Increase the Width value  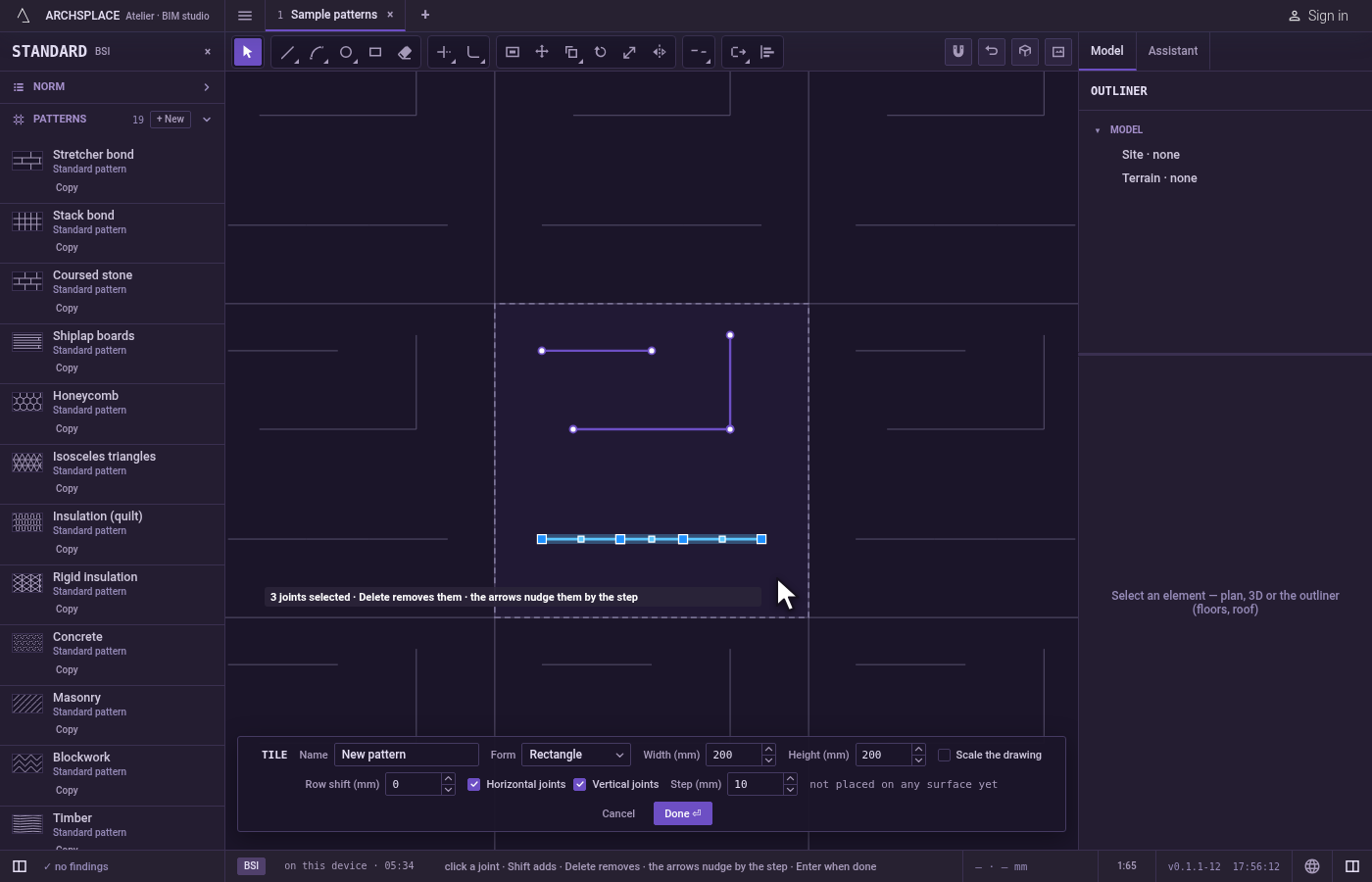coord(768,750)
